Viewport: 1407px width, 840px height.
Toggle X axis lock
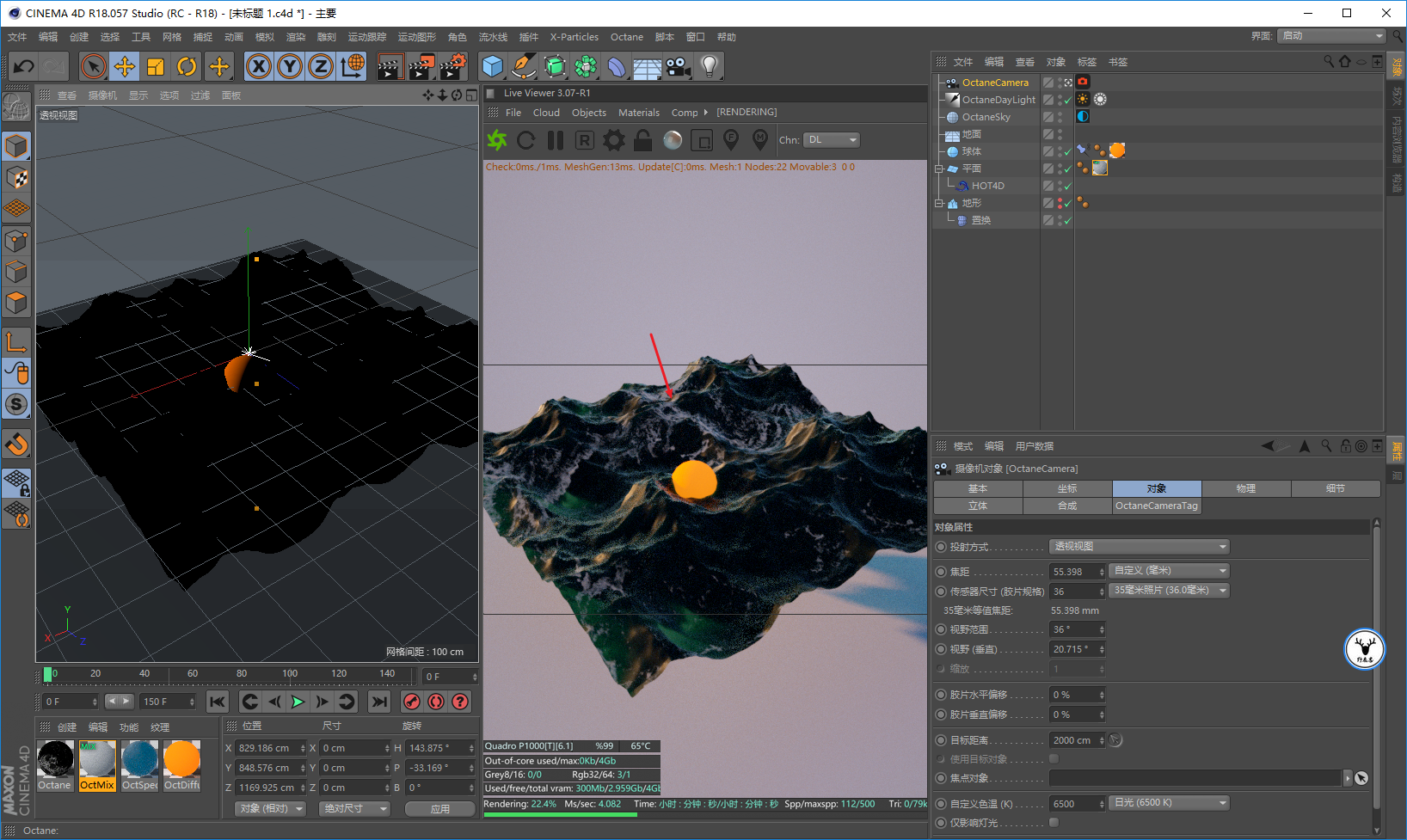(259, 66)
